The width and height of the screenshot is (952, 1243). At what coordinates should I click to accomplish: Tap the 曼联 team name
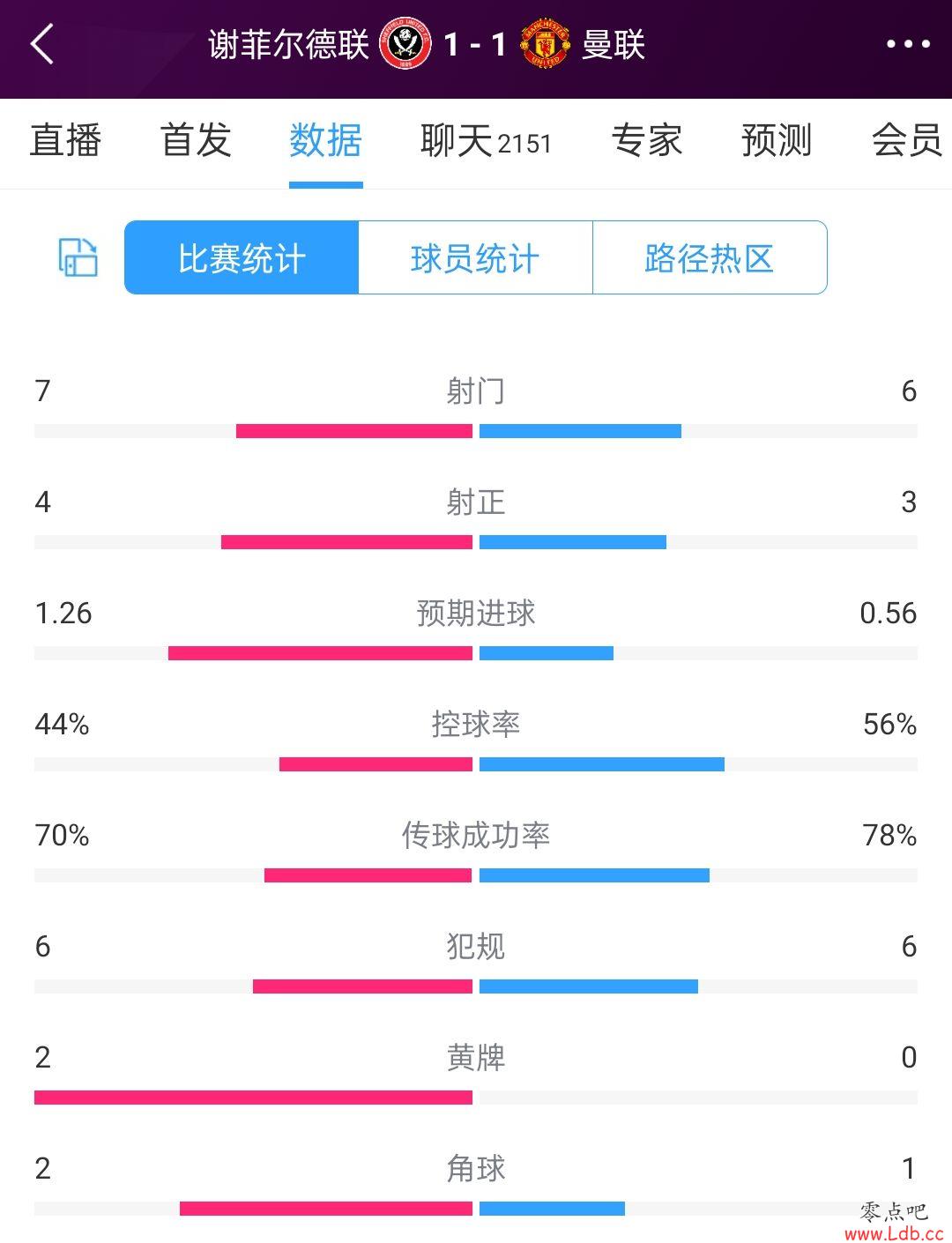[x=614, y=44]
